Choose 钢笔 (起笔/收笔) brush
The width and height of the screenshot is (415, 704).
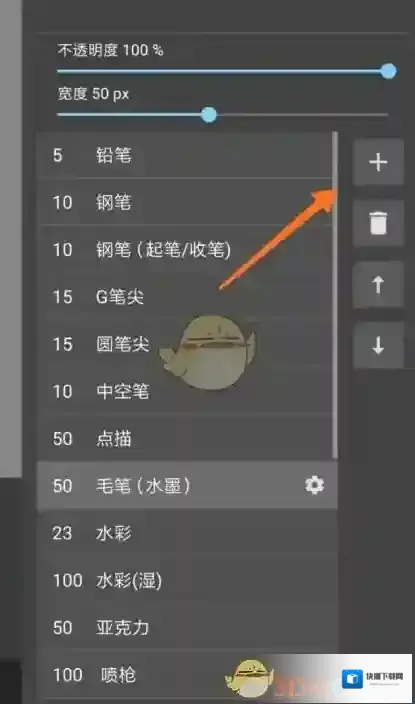click(x=185, y=250)
